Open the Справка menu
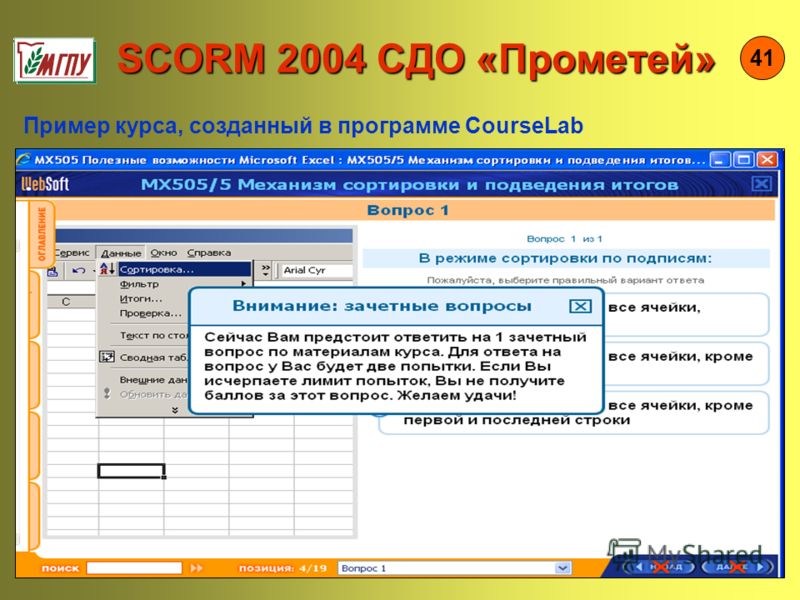The height and width of the screenshot is (600, 800). click(209, 253)
